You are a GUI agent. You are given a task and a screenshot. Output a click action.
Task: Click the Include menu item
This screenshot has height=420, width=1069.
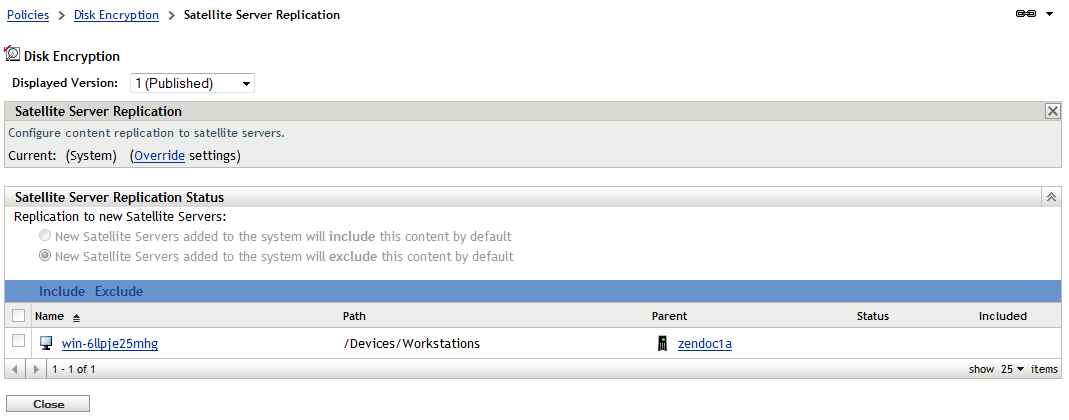pos(62,291)
